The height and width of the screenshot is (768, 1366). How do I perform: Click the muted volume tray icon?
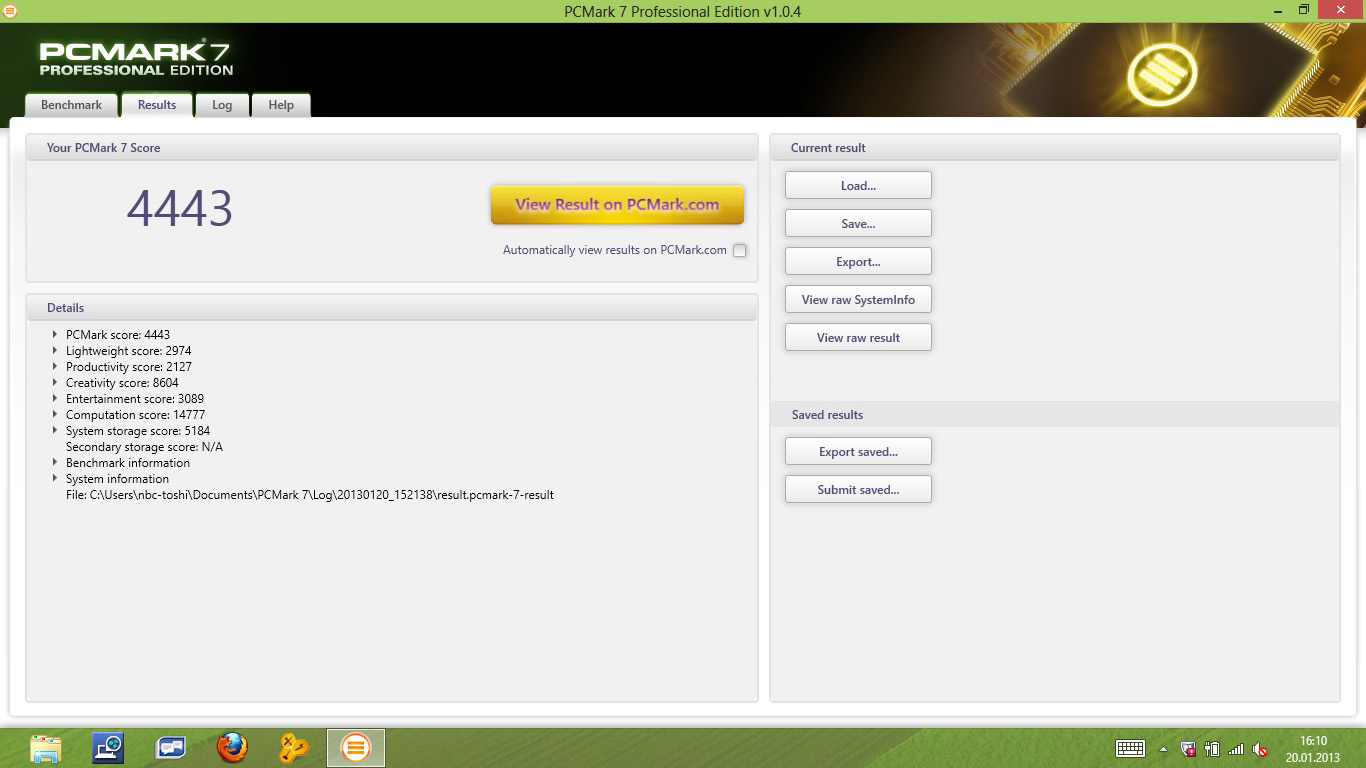coord(1261,749)
